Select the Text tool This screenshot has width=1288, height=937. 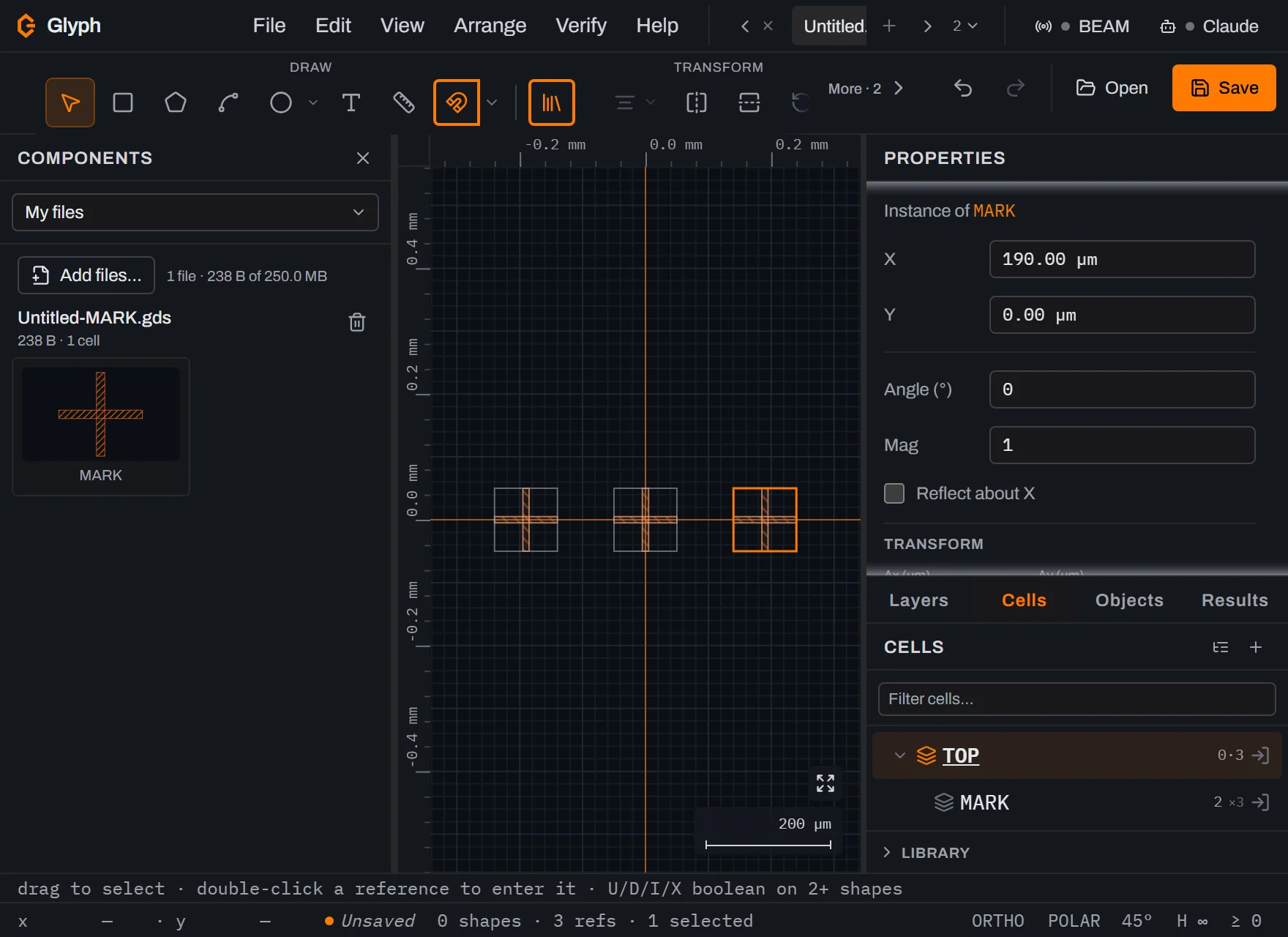pos(351,102)
